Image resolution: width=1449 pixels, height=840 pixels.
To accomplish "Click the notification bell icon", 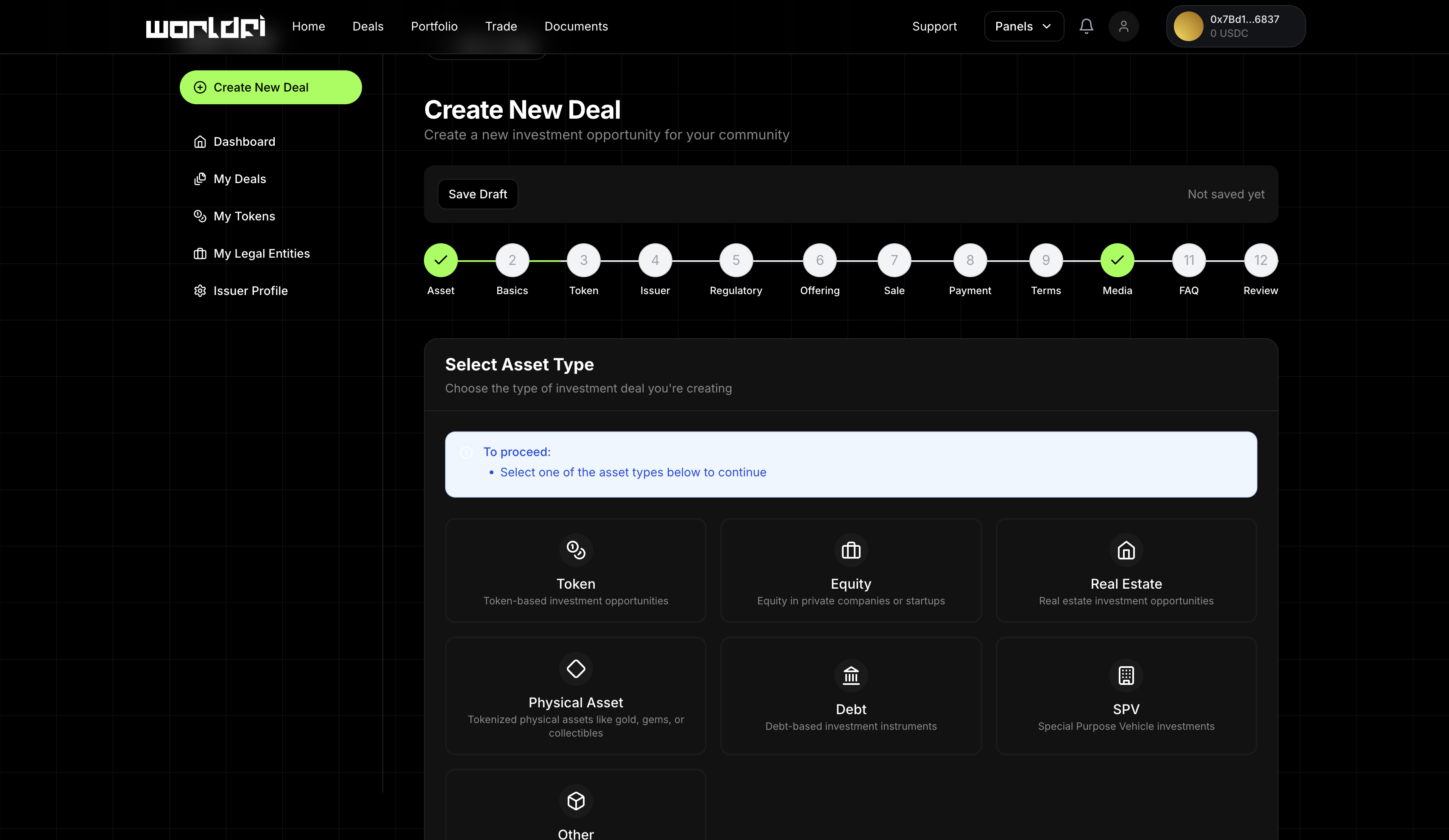I will click(1086, 26).
